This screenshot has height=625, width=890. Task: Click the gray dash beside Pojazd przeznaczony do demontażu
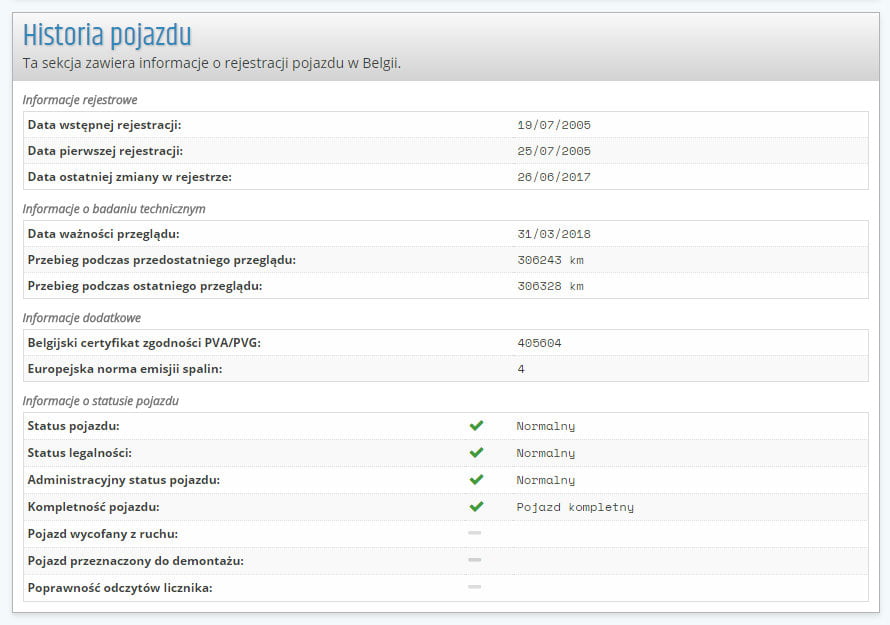tap(475, 560)
